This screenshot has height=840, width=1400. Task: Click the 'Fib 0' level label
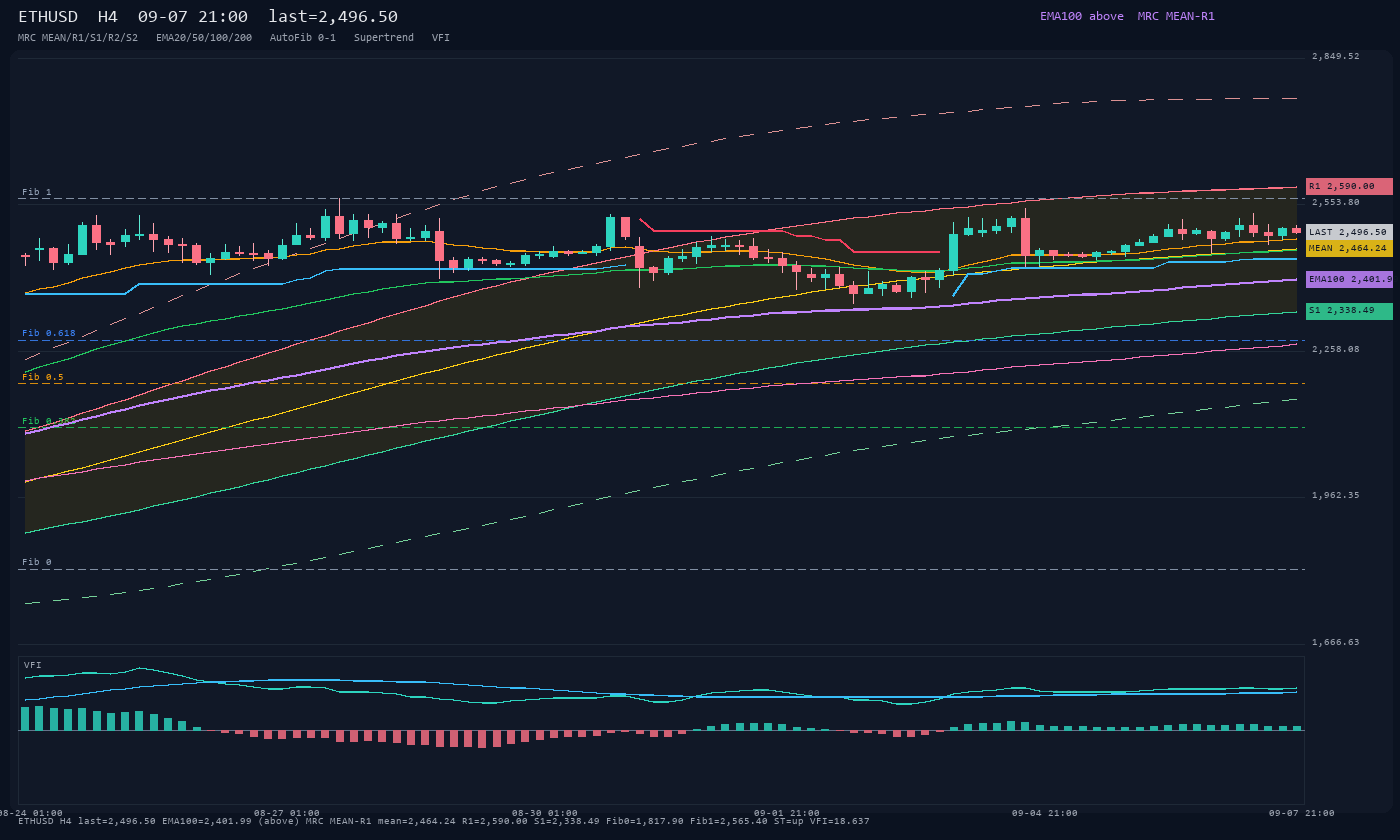(x=37, y=562)
